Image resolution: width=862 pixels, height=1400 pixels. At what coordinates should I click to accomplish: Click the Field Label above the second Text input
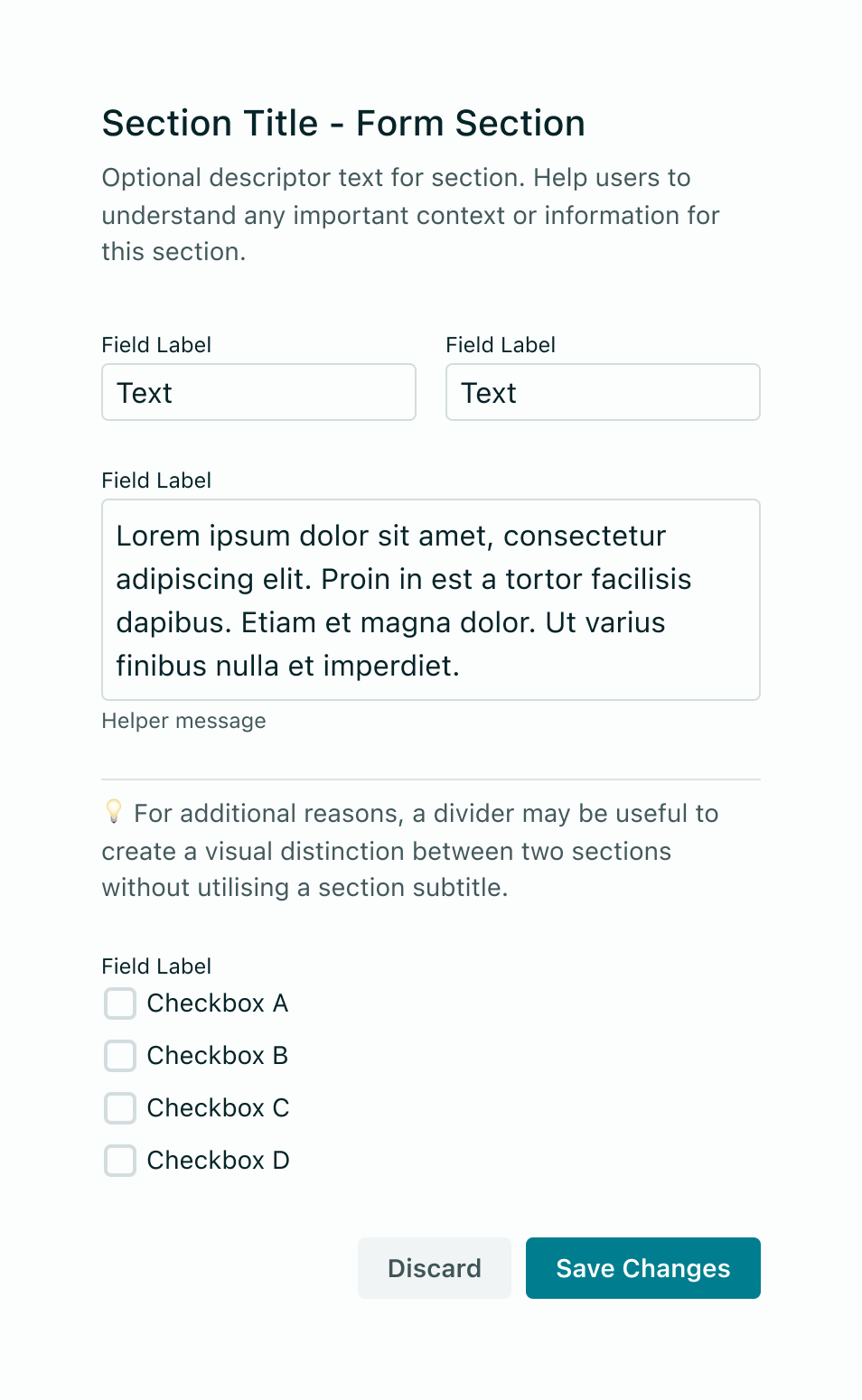click(x=501, y=345)
